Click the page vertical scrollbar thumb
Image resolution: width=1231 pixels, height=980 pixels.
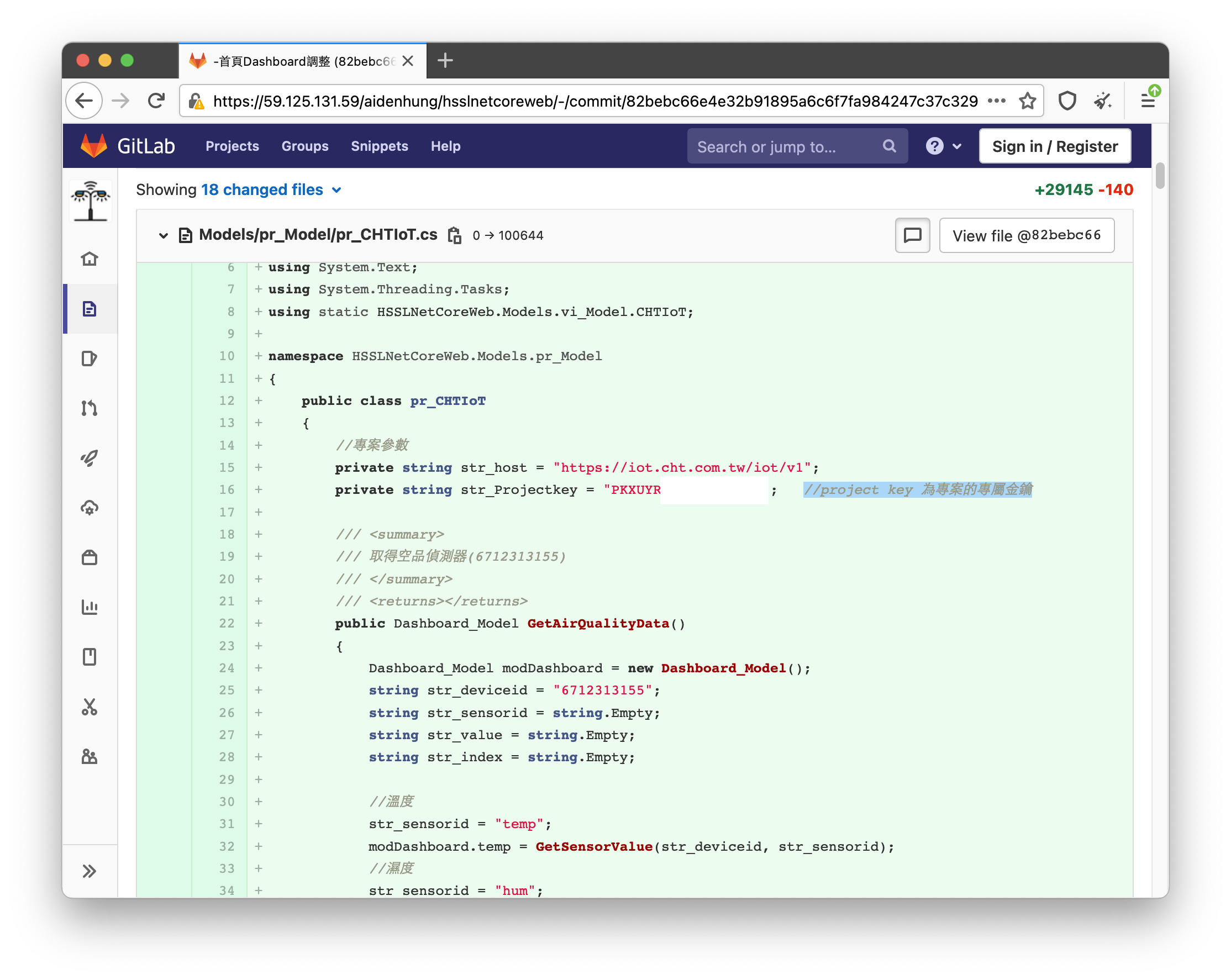pyautogui.click(x=1160, y=175)
